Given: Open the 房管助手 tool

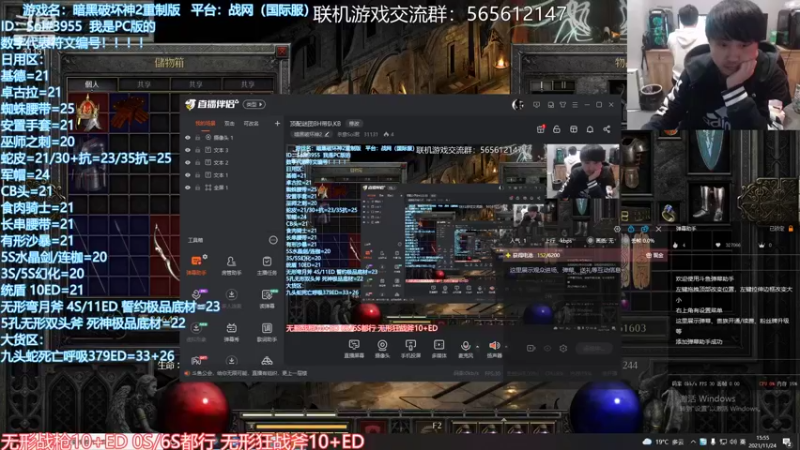Looking at the screenshot, I should point(231,265).
